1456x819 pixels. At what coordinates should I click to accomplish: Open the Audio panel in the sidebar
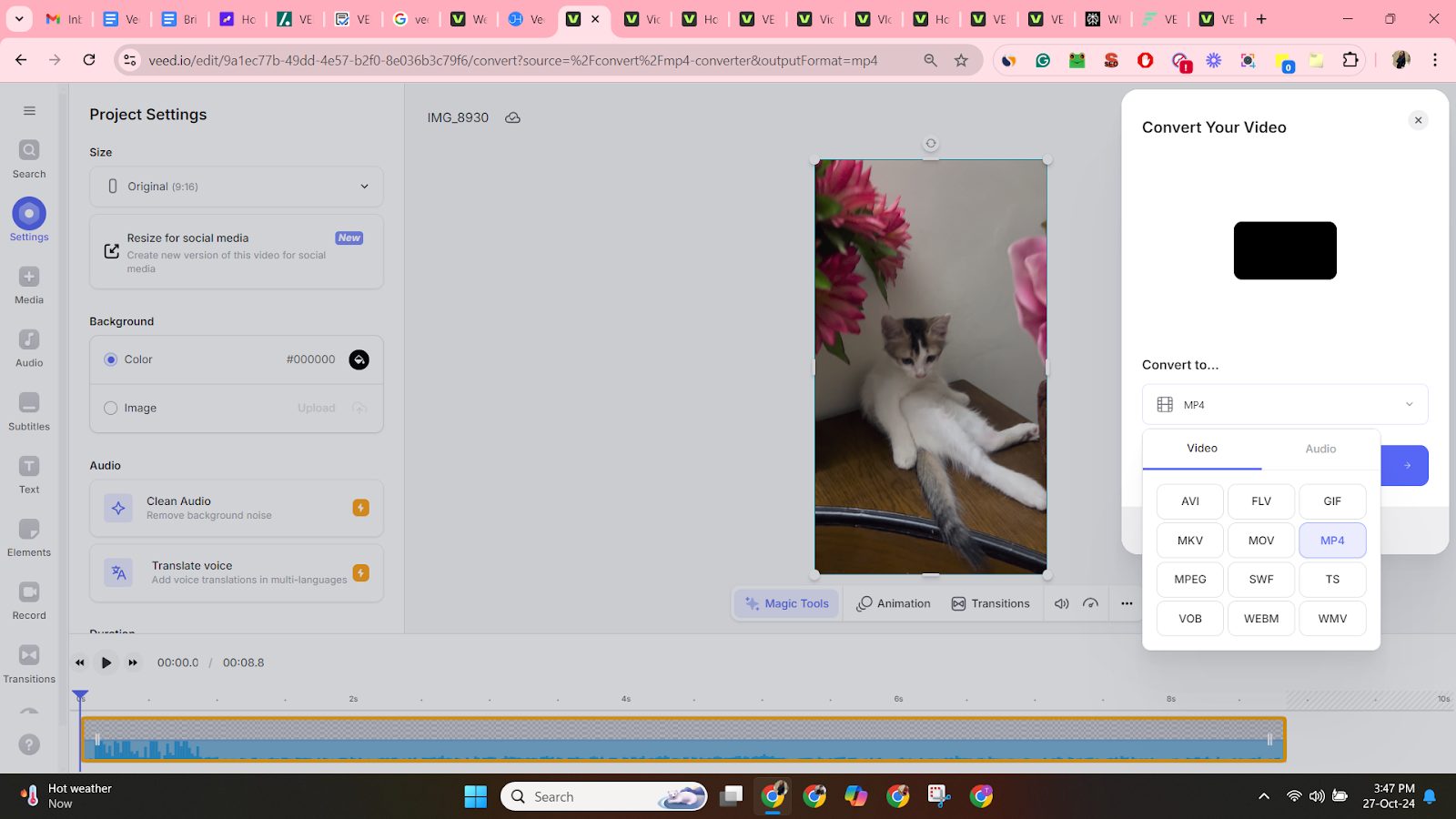[28, 347]
